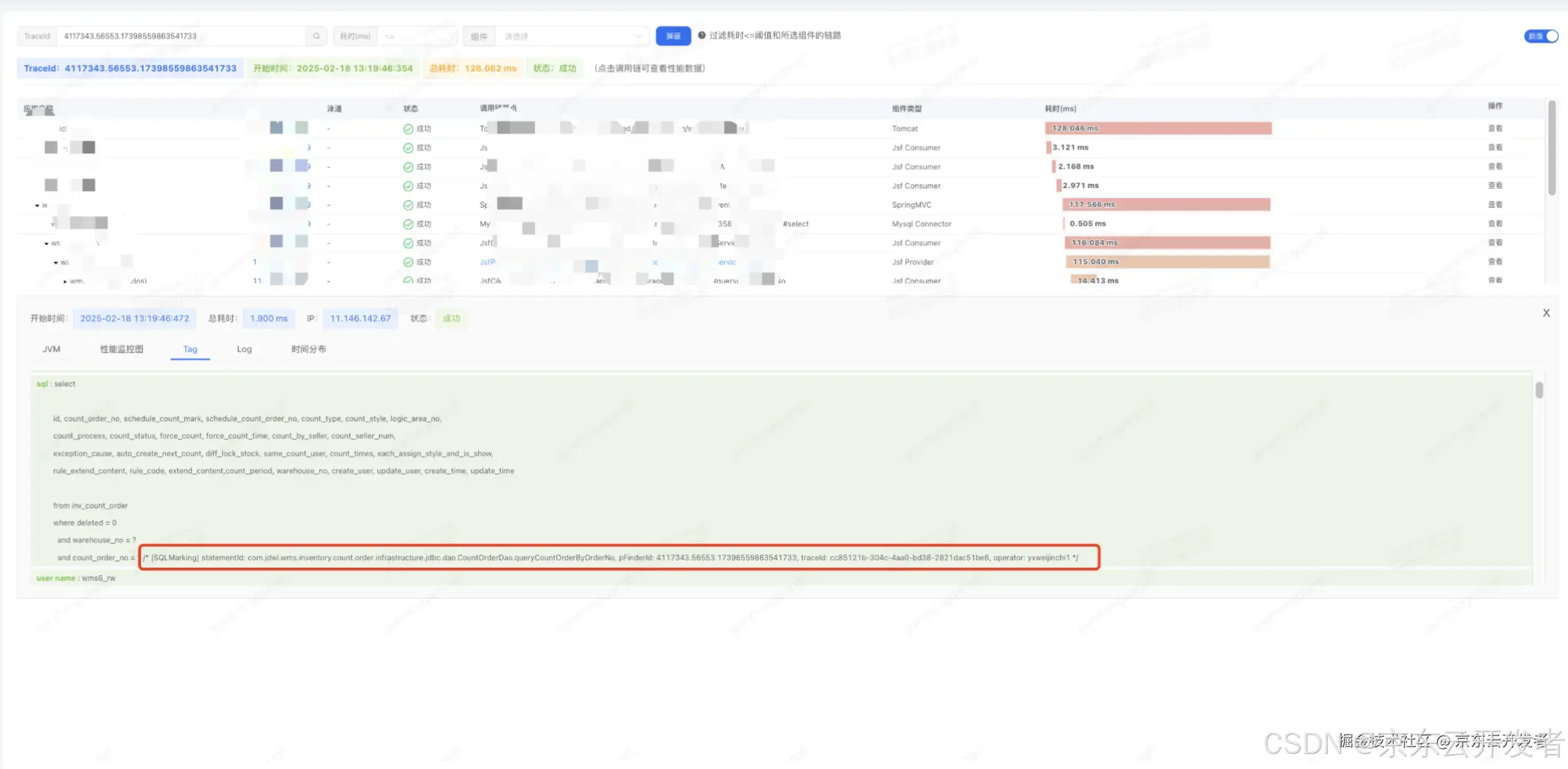This screenshot has height=769, width=1568.
Task: Click the success icon in Mysql Connector row
Action: 408,224
